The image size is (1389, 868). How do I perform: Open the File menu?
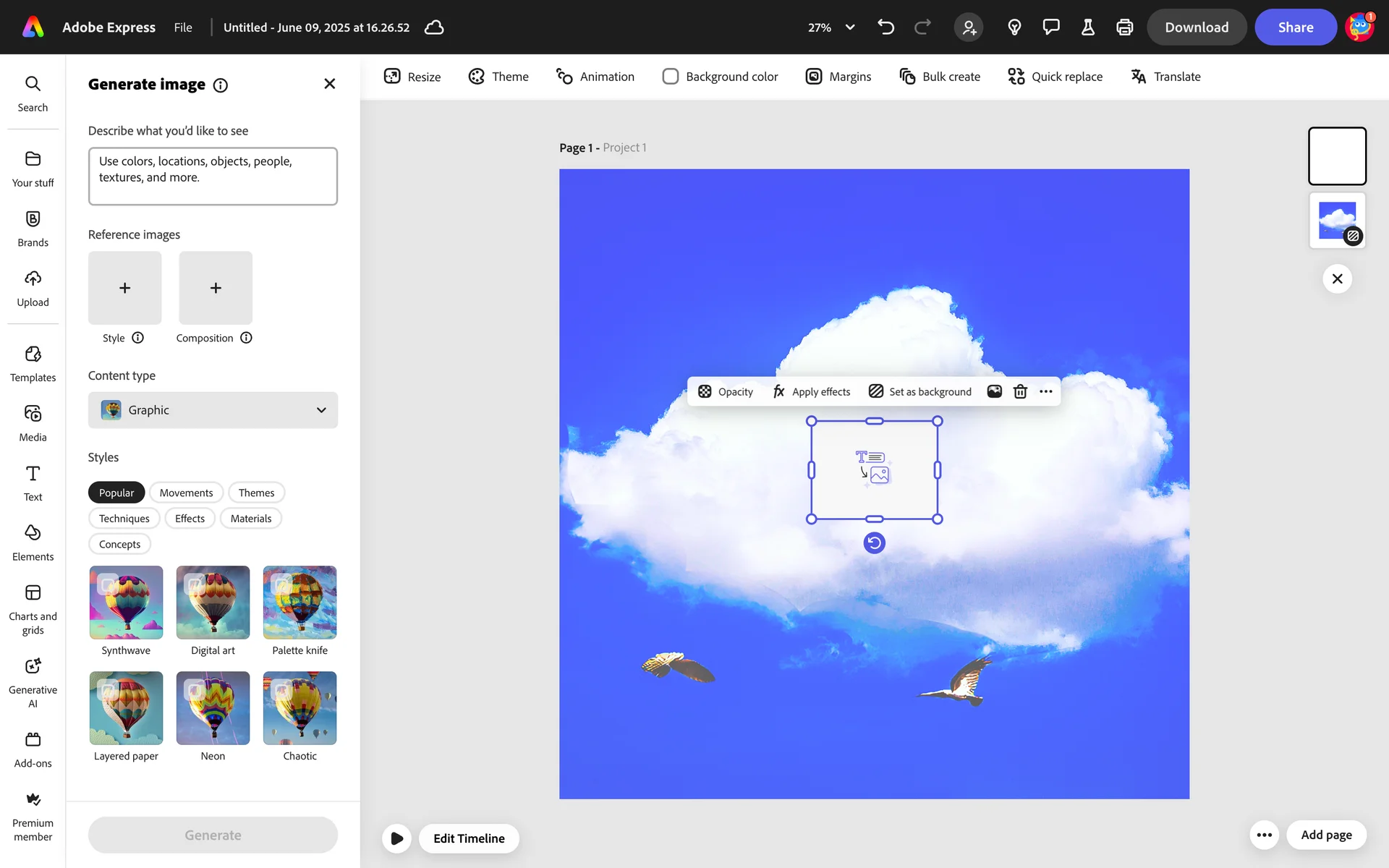point(183,27)
